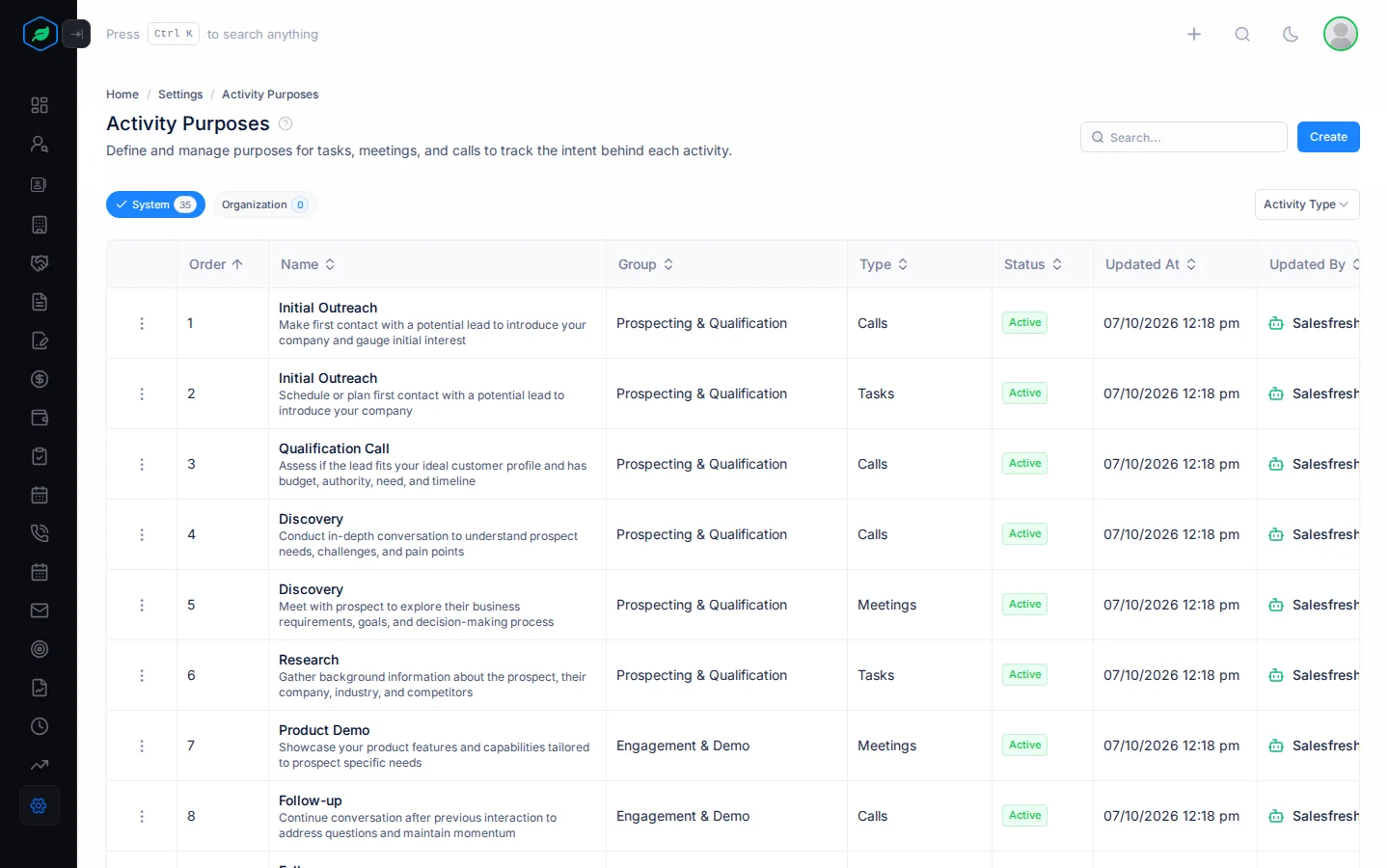
Task: Open the clipboard checkmark tasks icon
Action: pos(40,456)
